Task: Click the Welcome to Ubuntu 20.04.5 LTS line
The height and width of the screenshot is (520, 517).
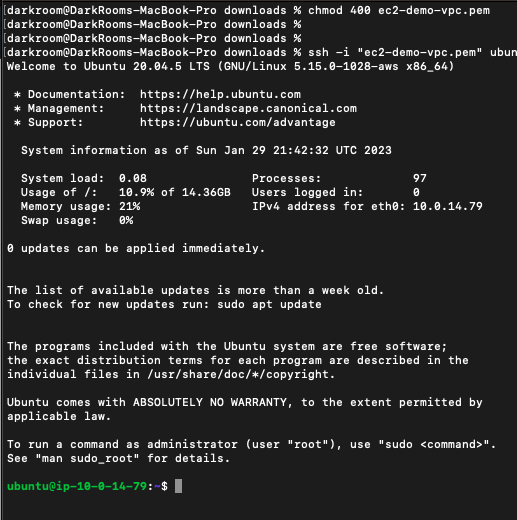Action: tap(230, 66)
